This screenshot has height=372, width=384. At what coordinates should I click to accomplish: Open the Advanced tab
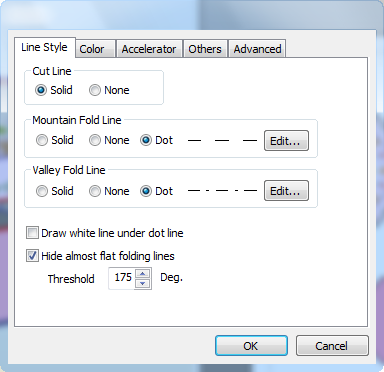[257, 49]
